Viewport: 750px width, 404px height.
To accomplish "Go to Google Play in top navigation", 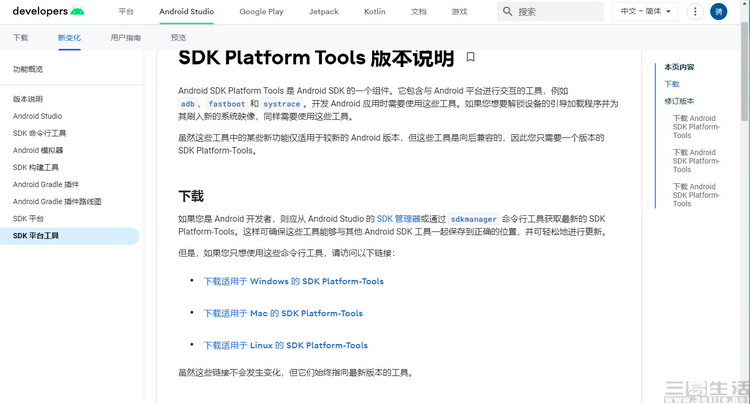I will [261, 11].
